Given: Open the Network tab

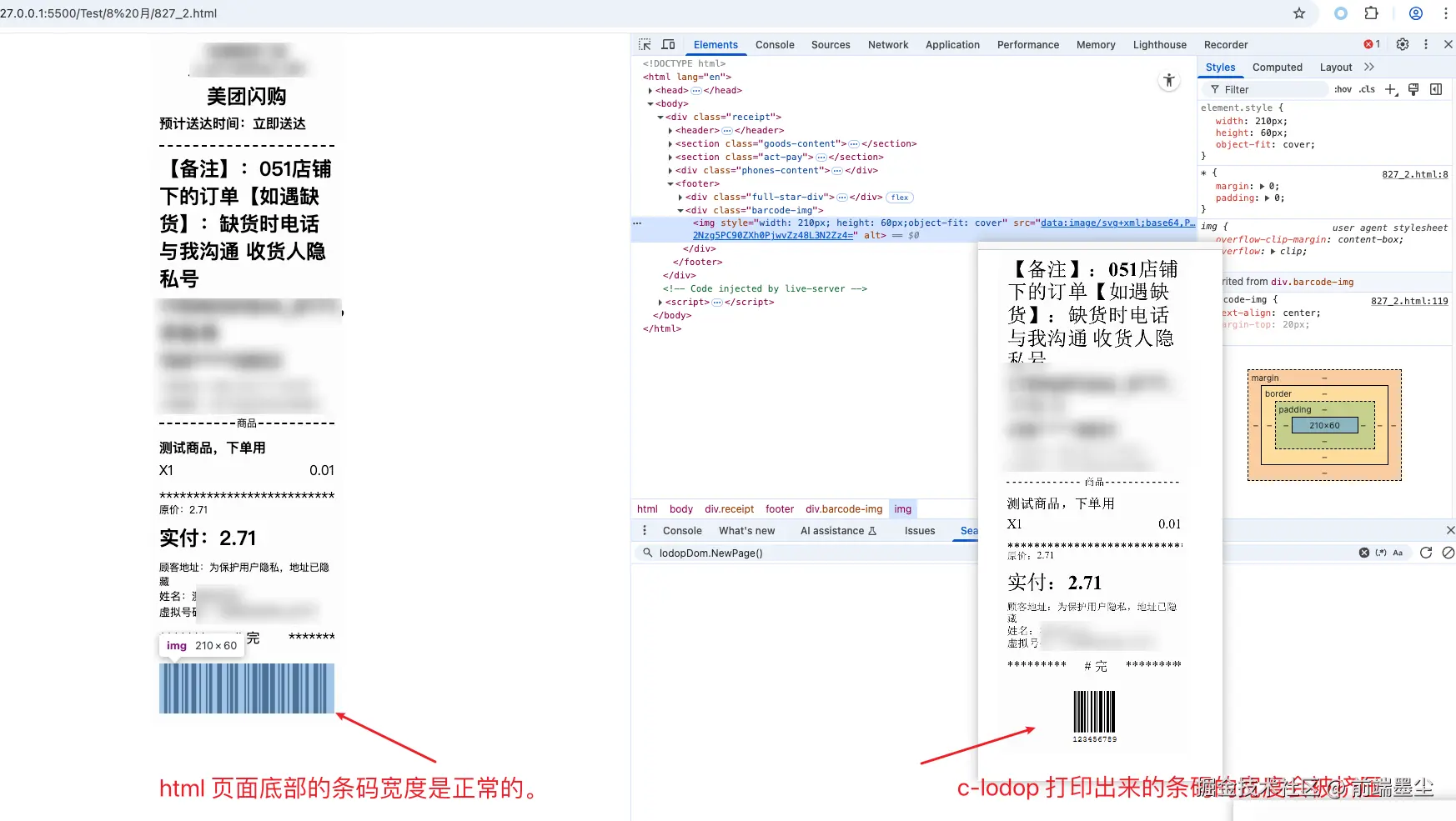Looking at the screenshot, I should (x=888, y=45).
